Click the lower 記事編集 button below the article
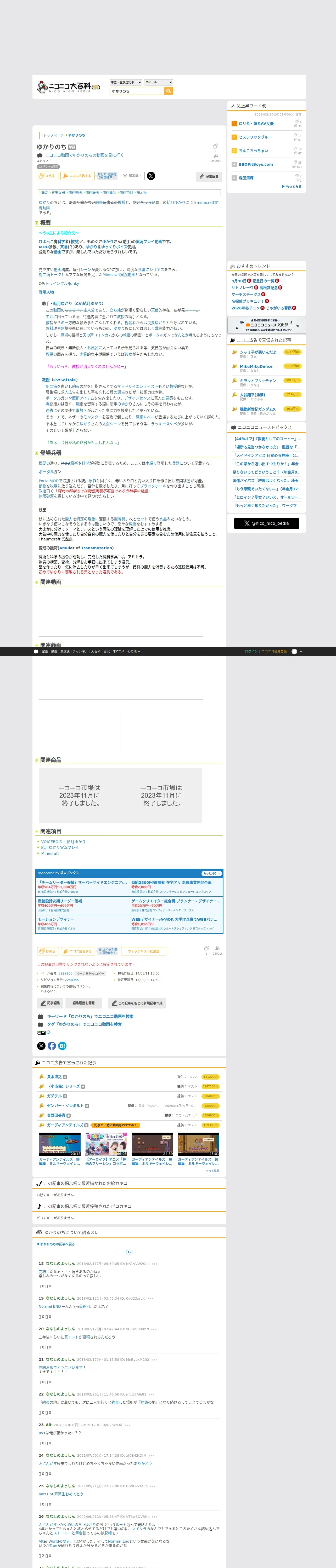 click(51, 1003)
